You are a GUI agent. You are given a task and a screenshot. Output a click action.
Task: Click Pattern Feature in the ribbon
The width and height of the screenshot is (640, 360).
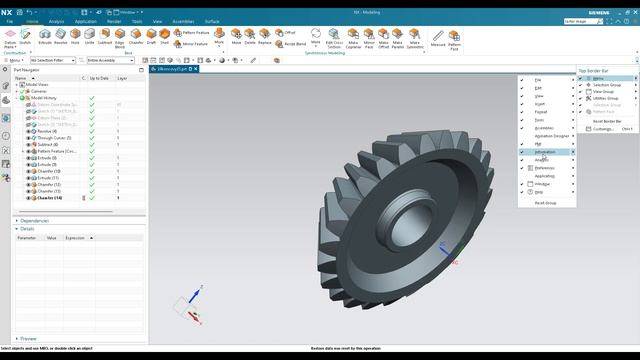191,33
